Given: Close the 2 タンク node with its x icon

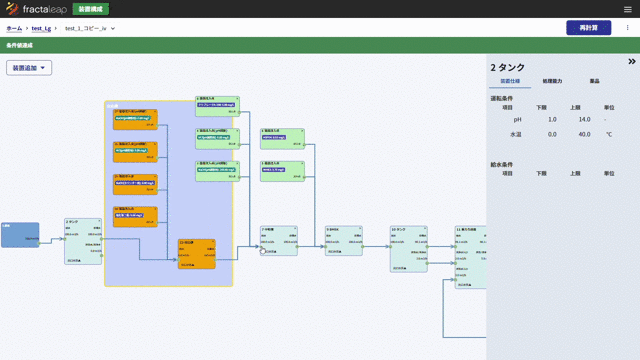Looking at the screenshot, I should coord(99,221).
